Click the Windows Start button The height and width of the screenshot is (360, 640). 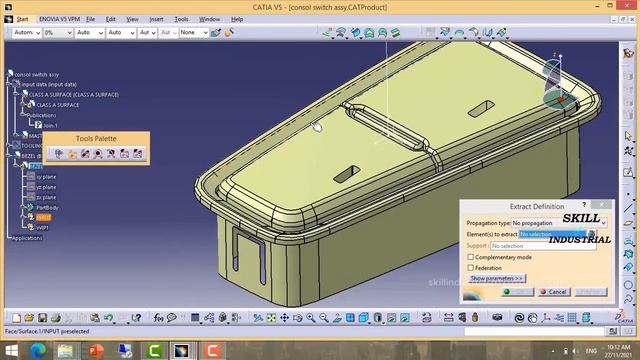(11, 350)
